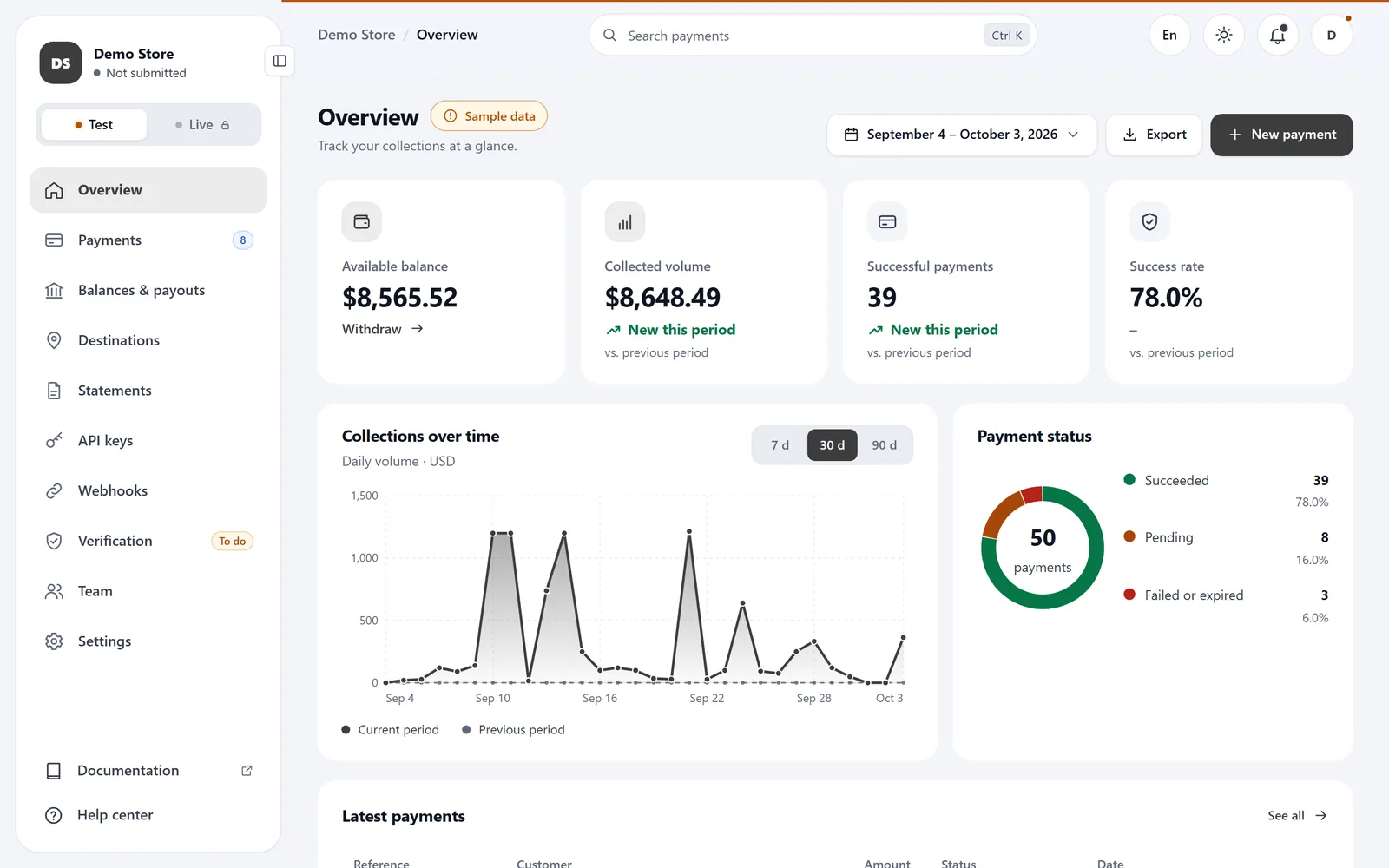Screen dimensions: 1389x868
Task: Open the En language selector
Action: click(1169, 36)
